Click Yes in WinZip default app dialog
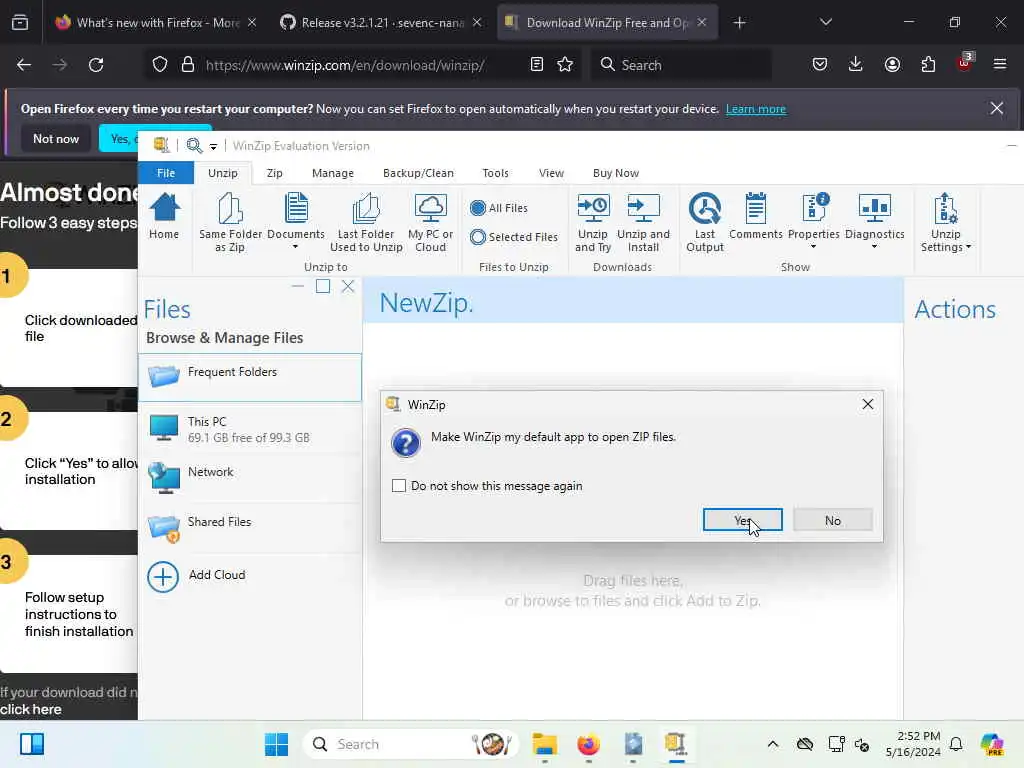 tap(743, 520)
